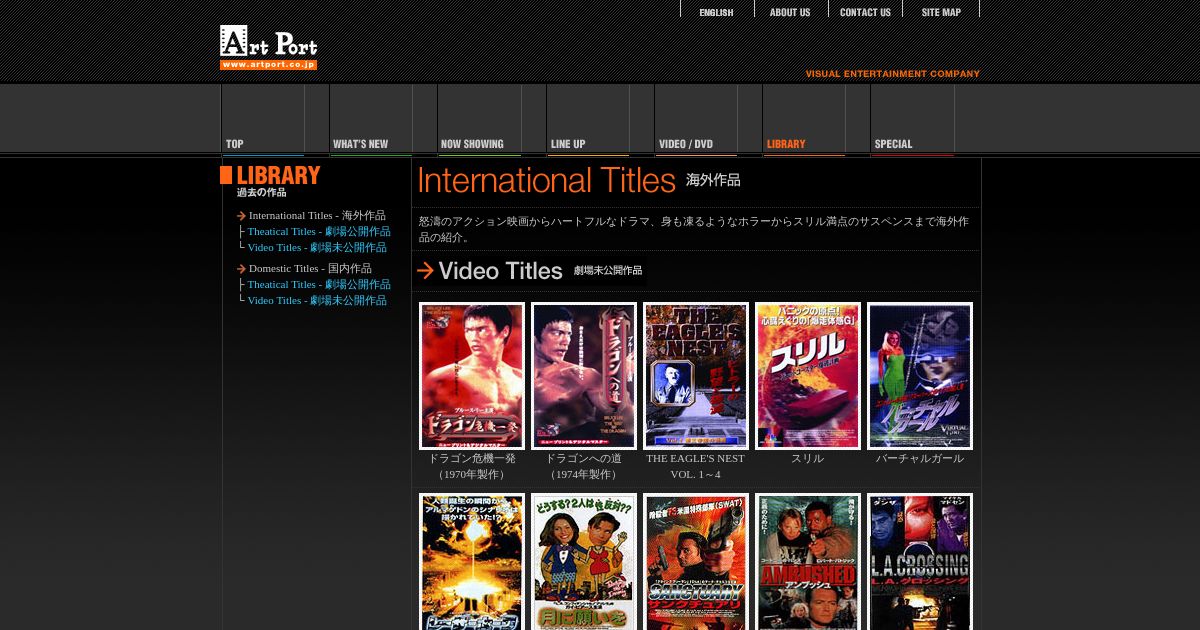Open スリル poster thumbnail
Image resolution: width=1200 pixels, height=630 pixels.
pos(808,376)
